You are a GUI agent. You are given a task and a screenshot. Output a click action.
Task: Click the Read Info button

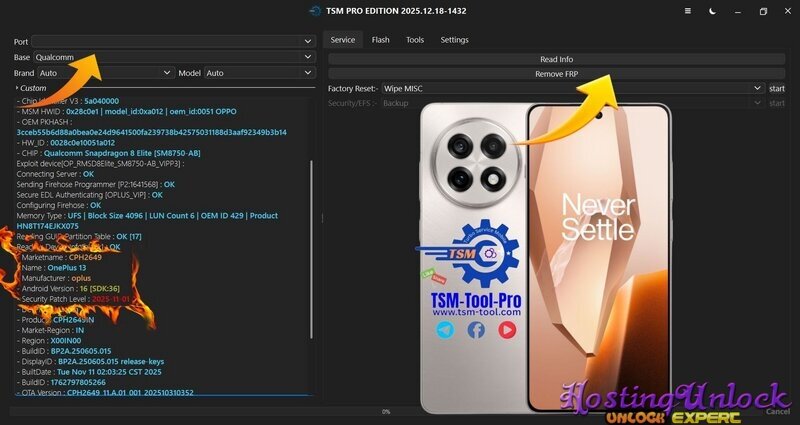tap(556, 60)
